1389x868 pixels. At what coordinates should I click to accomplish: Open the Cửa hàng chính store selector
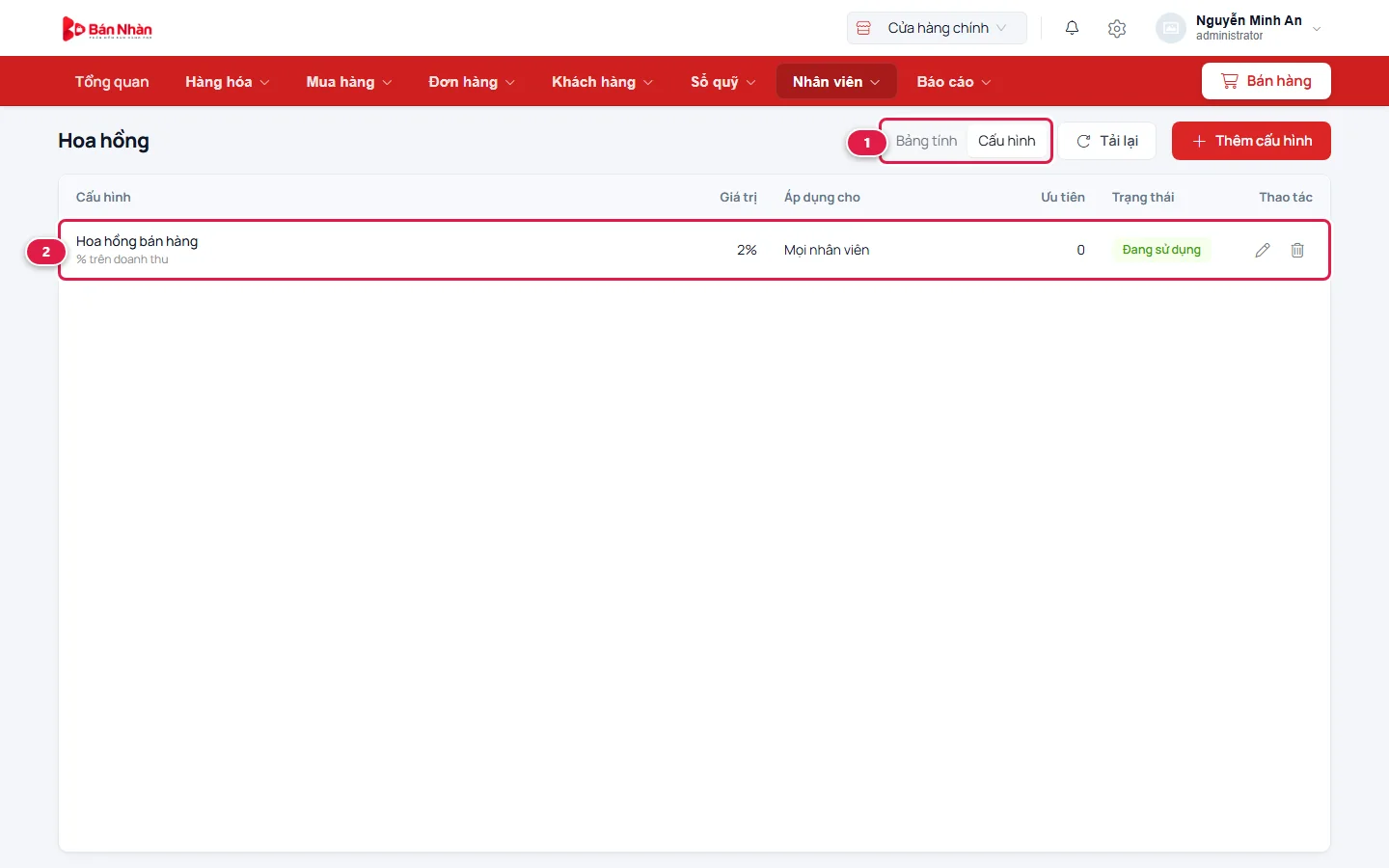(x=937, y=28)
